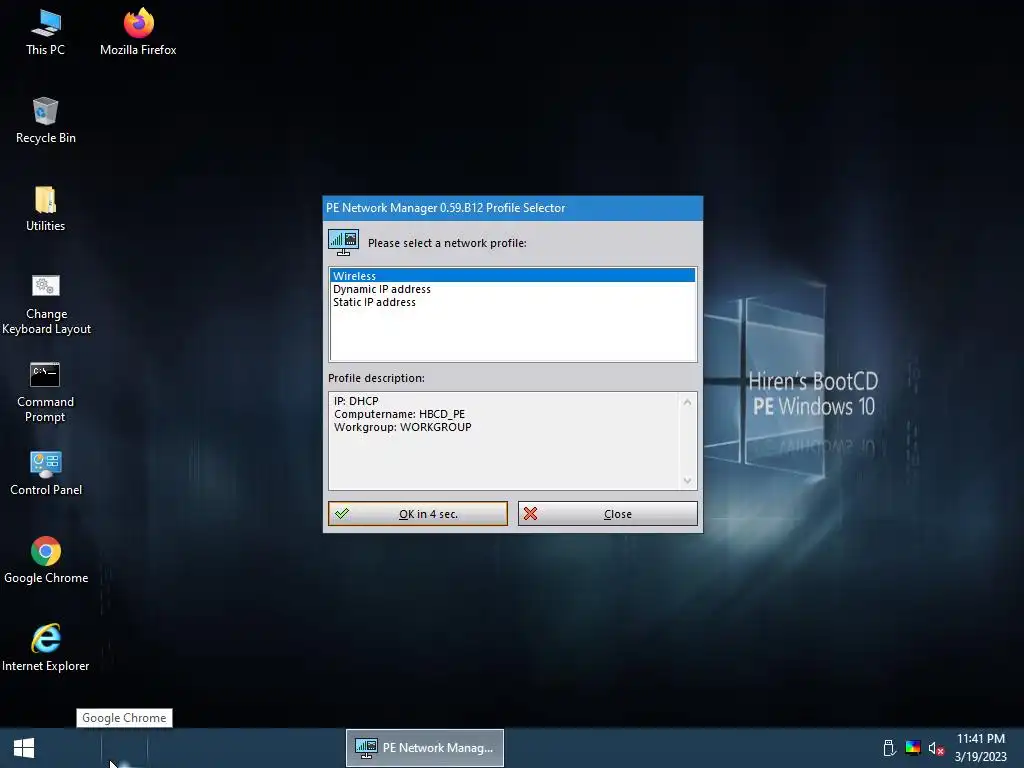Launch Google Chrome from desktop
1024x768 pixels.
tap(46, 560)
